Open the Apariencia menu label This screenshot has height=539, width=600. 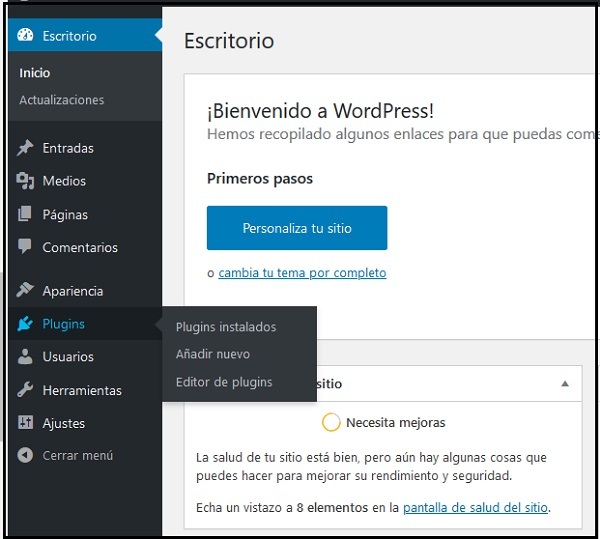coord(73,291)
